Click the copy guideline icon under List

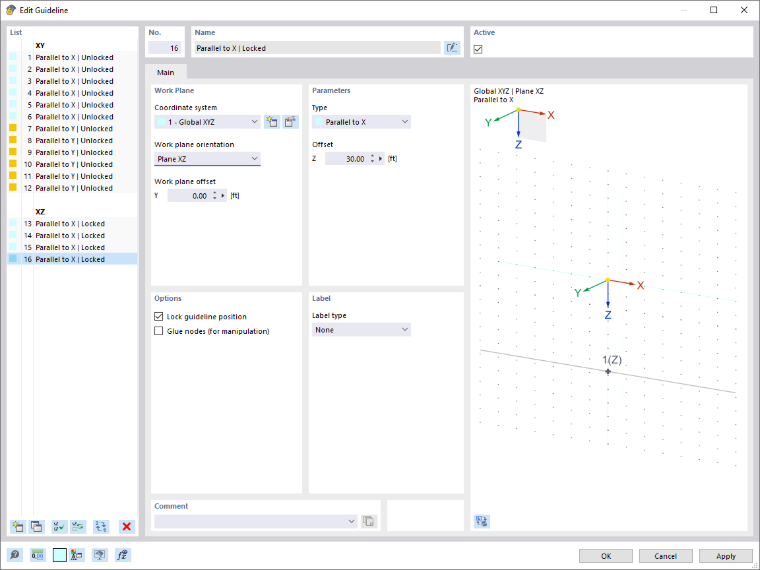pos(37,526)
